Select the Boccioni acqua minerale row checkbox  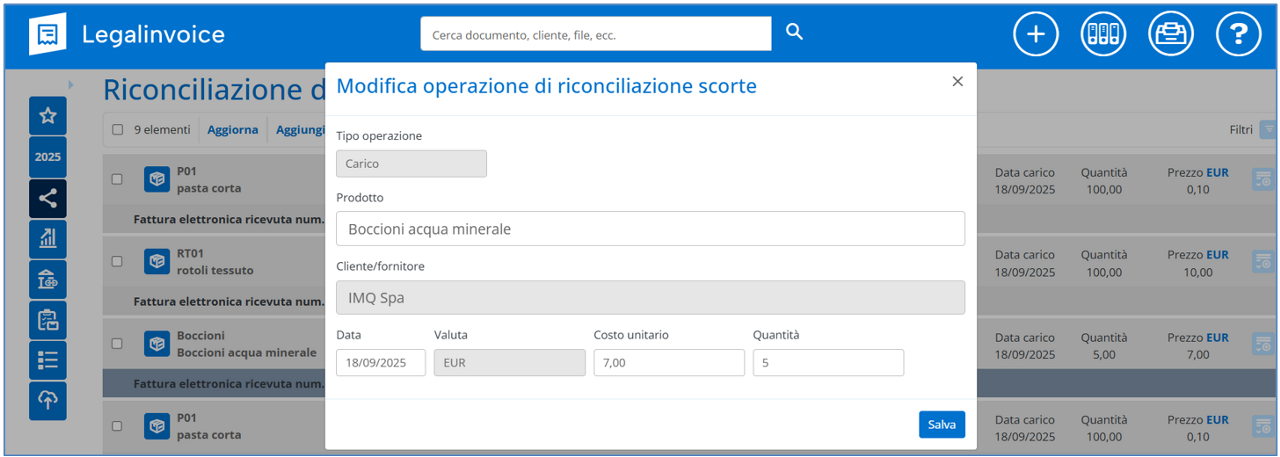coord(117,343)
